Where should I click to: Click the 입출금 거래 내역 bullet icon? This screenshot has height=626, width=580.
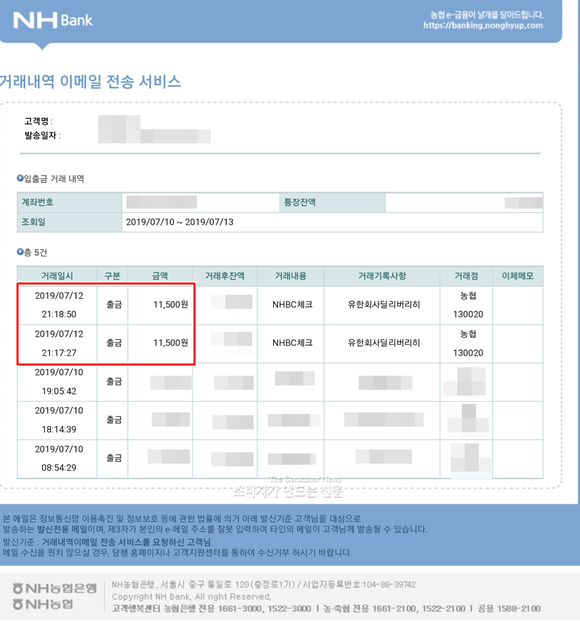coord(20,178)
